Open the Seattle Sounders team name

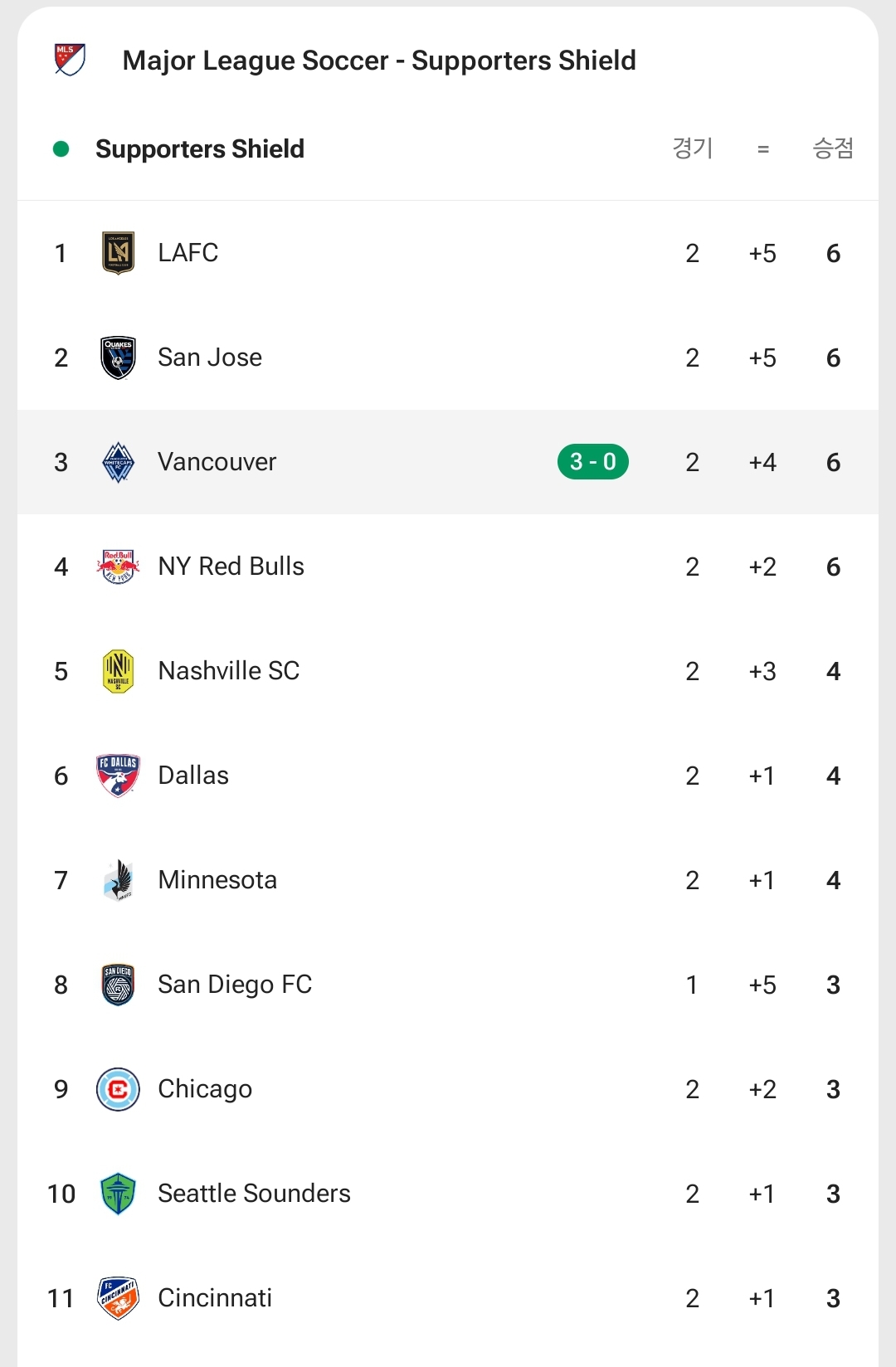click(254, 1194)
